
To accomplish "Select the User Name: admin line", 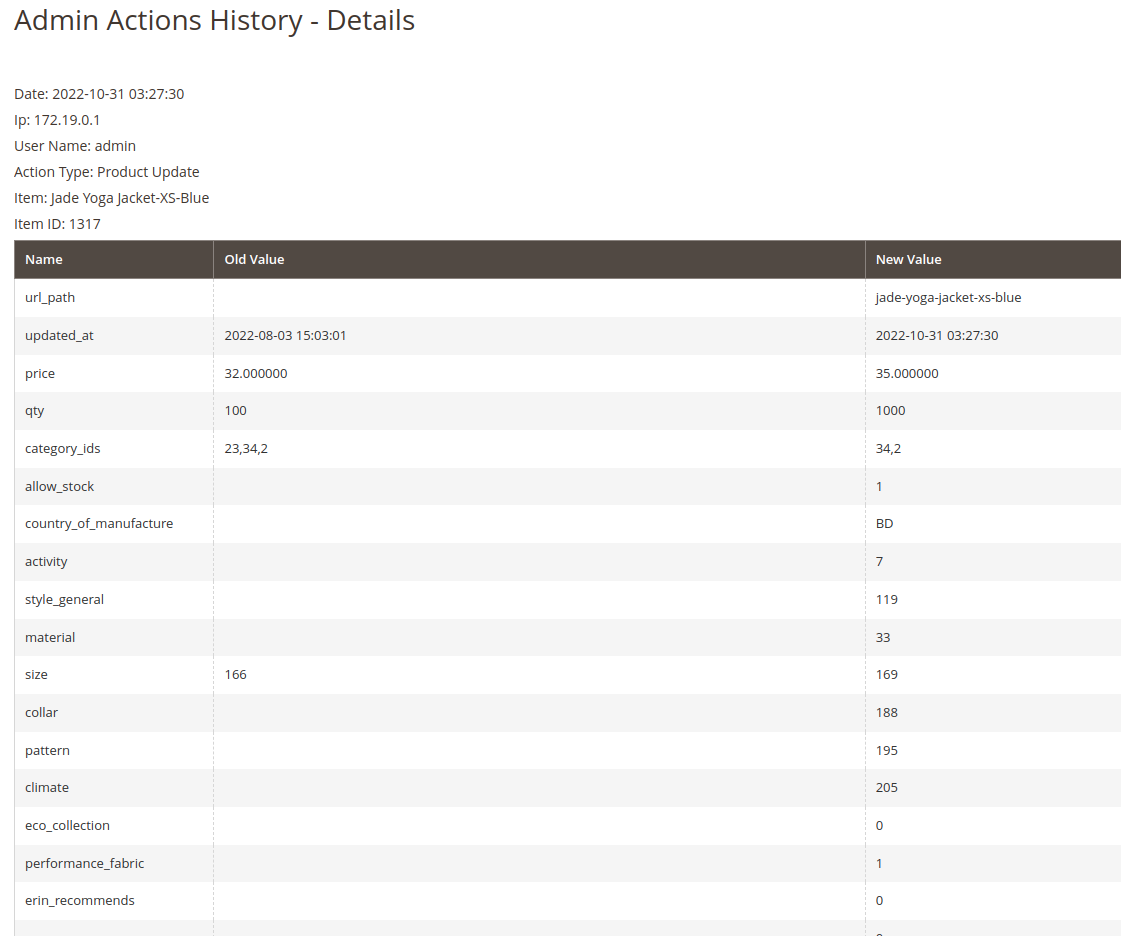I will point(75,146).
